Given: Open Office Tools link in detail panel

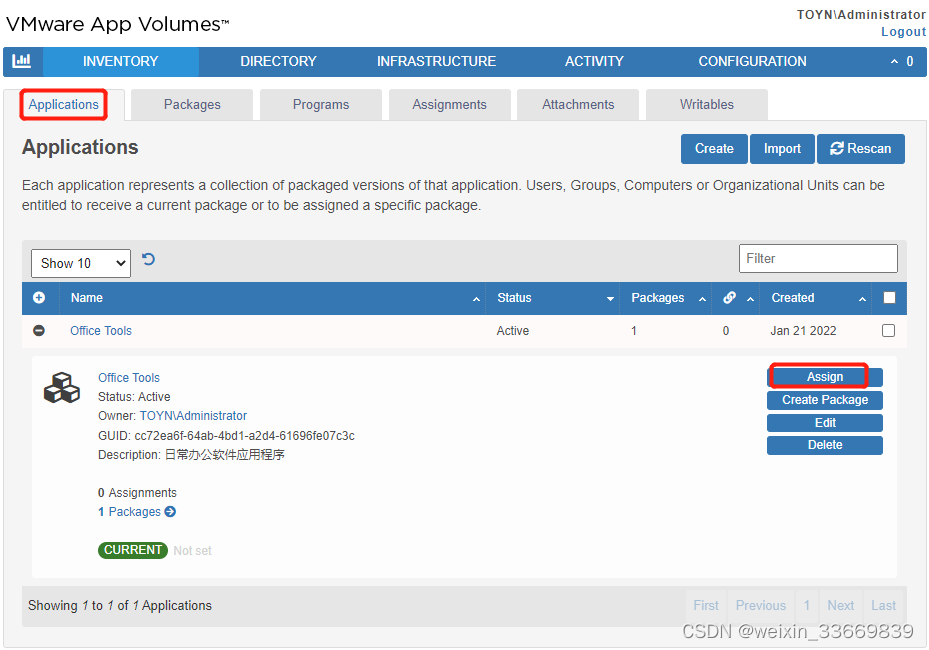Looking at the screenshot, I should 129,377.
